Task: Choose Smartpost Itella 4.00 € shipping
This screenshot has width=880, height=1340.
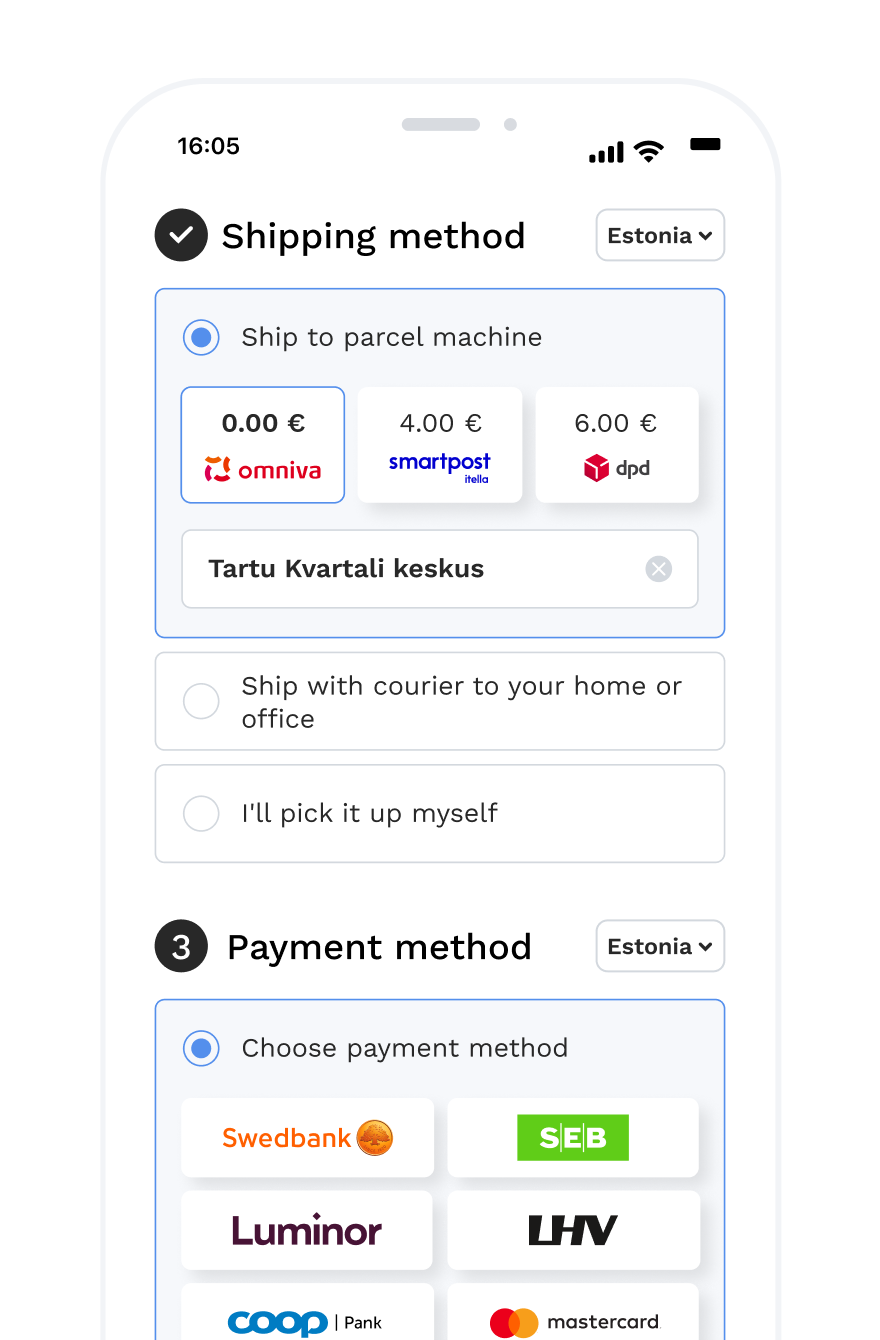Action: point(440,445)
